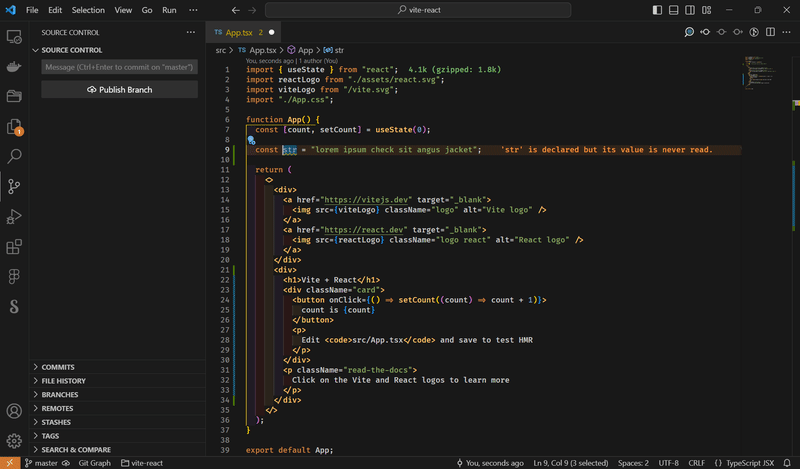Click the remote window status bar icon
This screenshot has width=800, height=469.
coord(10,463)
